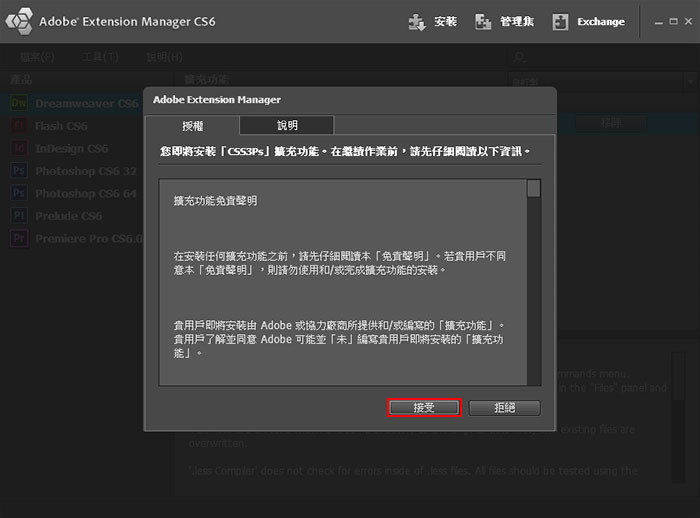This screenshot has width=700, height=518.
Task: Click the 擴充功能 column header
Action: pyautogui.click(x=207, y=79)
